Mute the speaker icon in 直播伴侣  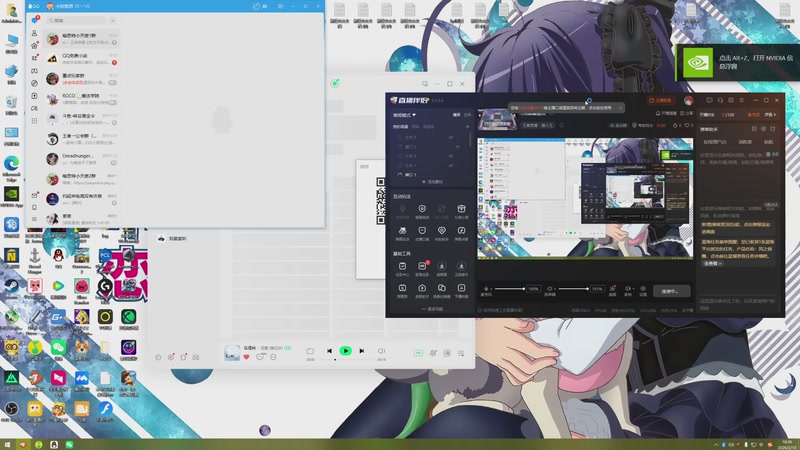pos(549,289)
